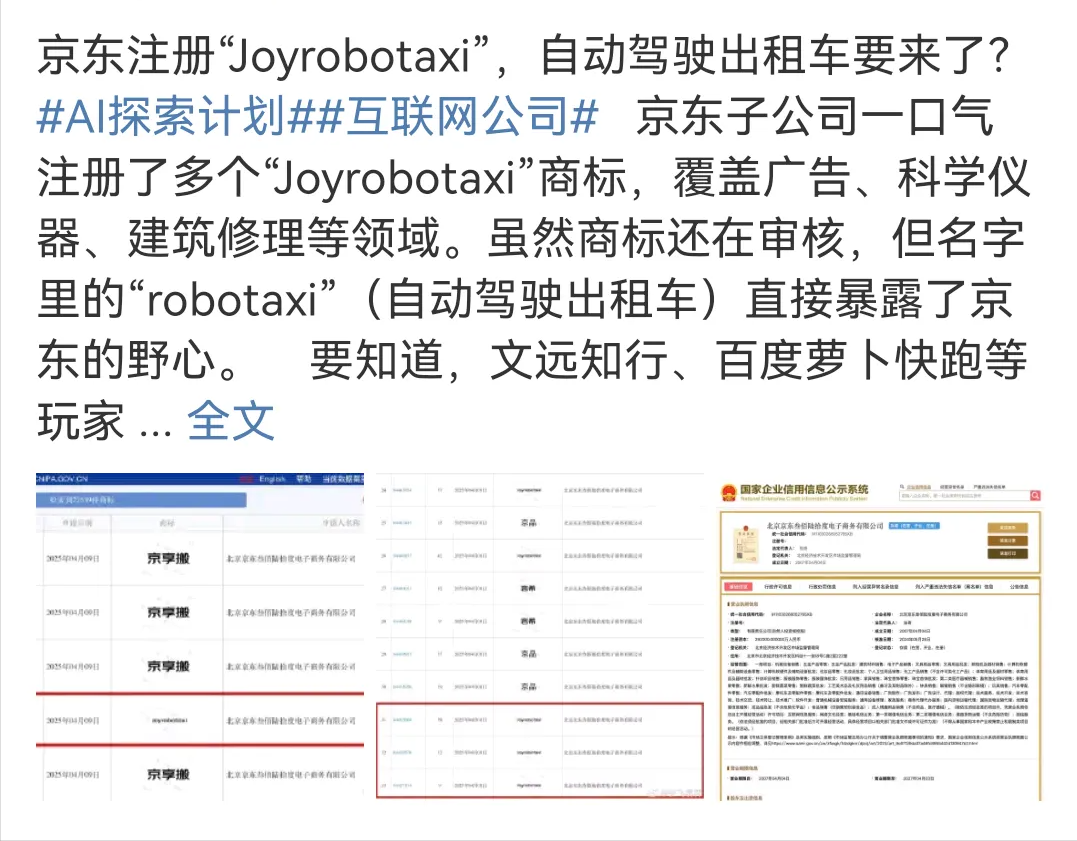The height and width of the screenshot is (841, 1077).
Task: Click English in the CNIPA header
Action: click(272, 480)
